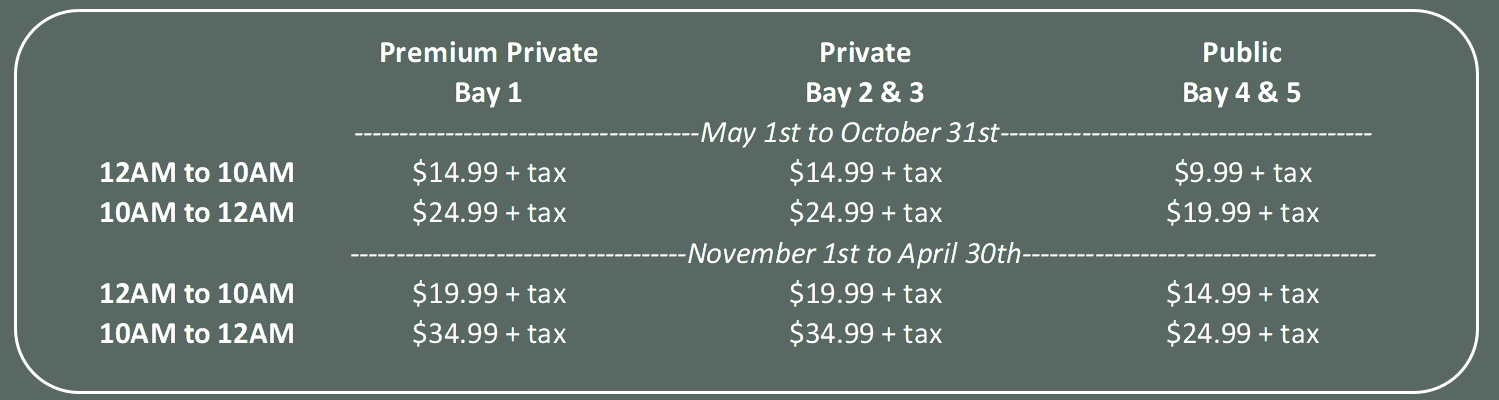Click winter 12AM to 10AM Premium Private Bay 1 price

coord(489,294)
